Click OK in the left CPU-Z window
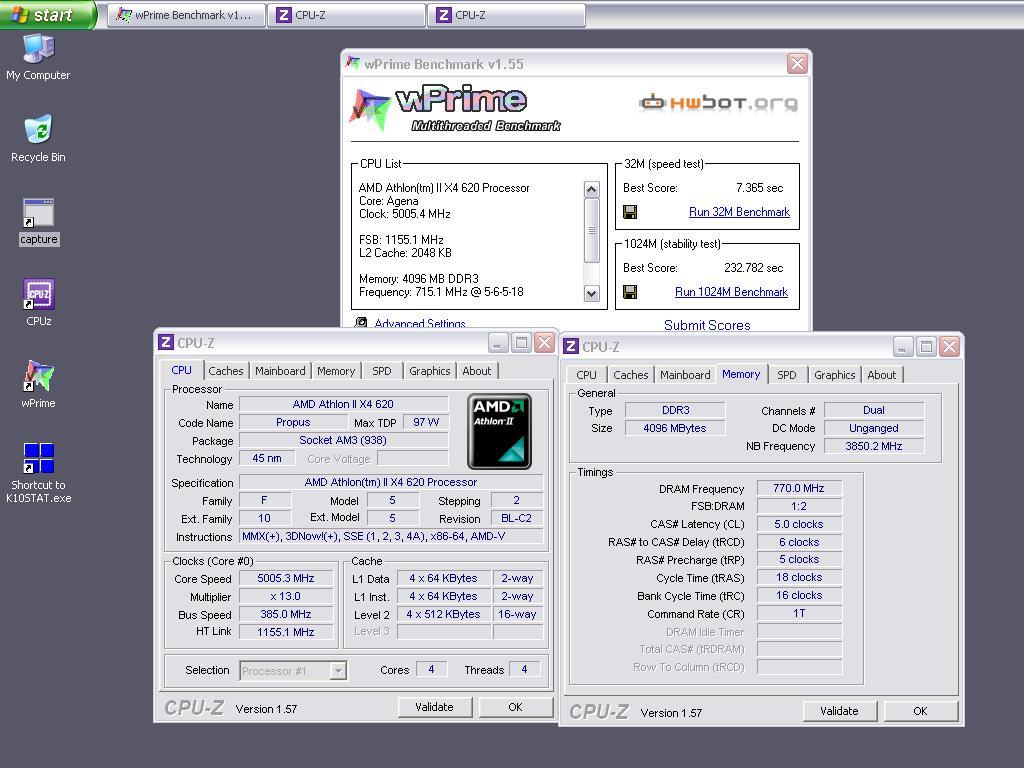Screen dimensions: 1024x768 (515, 707)
